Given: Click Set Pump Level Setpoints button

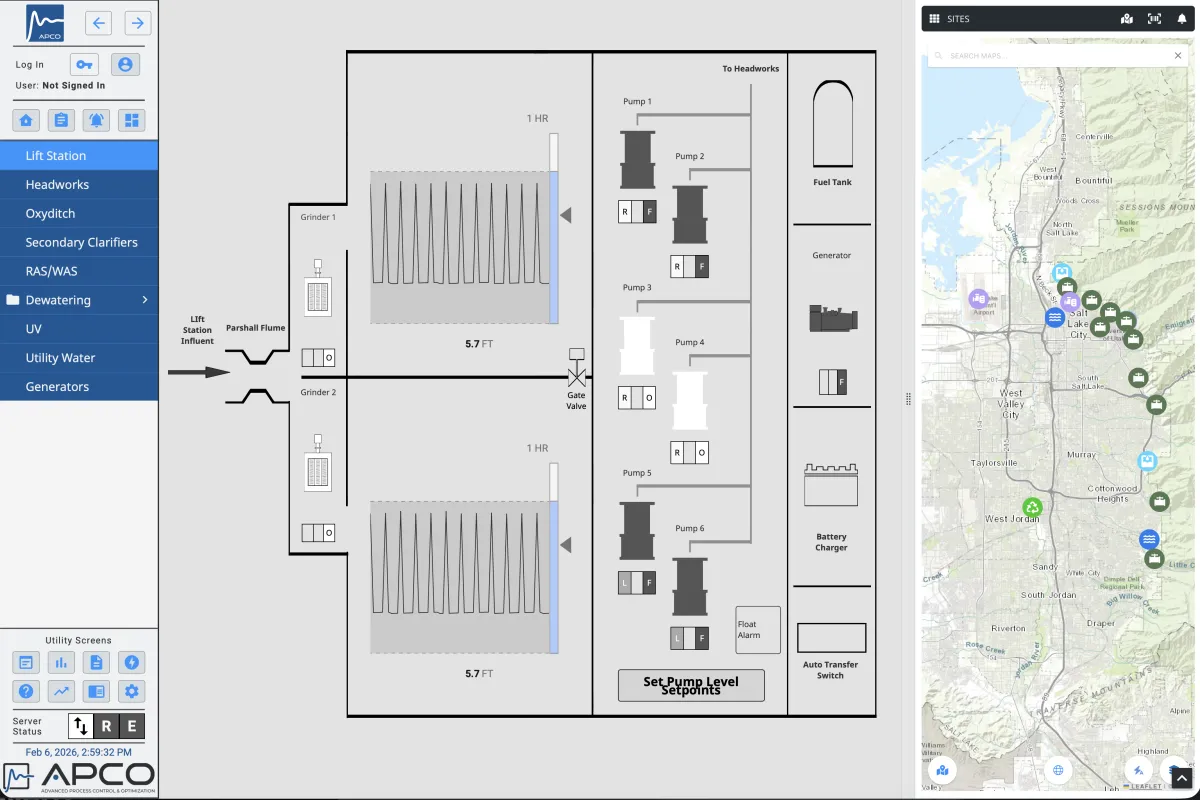Looking at the screenshot, I should 691,685.
